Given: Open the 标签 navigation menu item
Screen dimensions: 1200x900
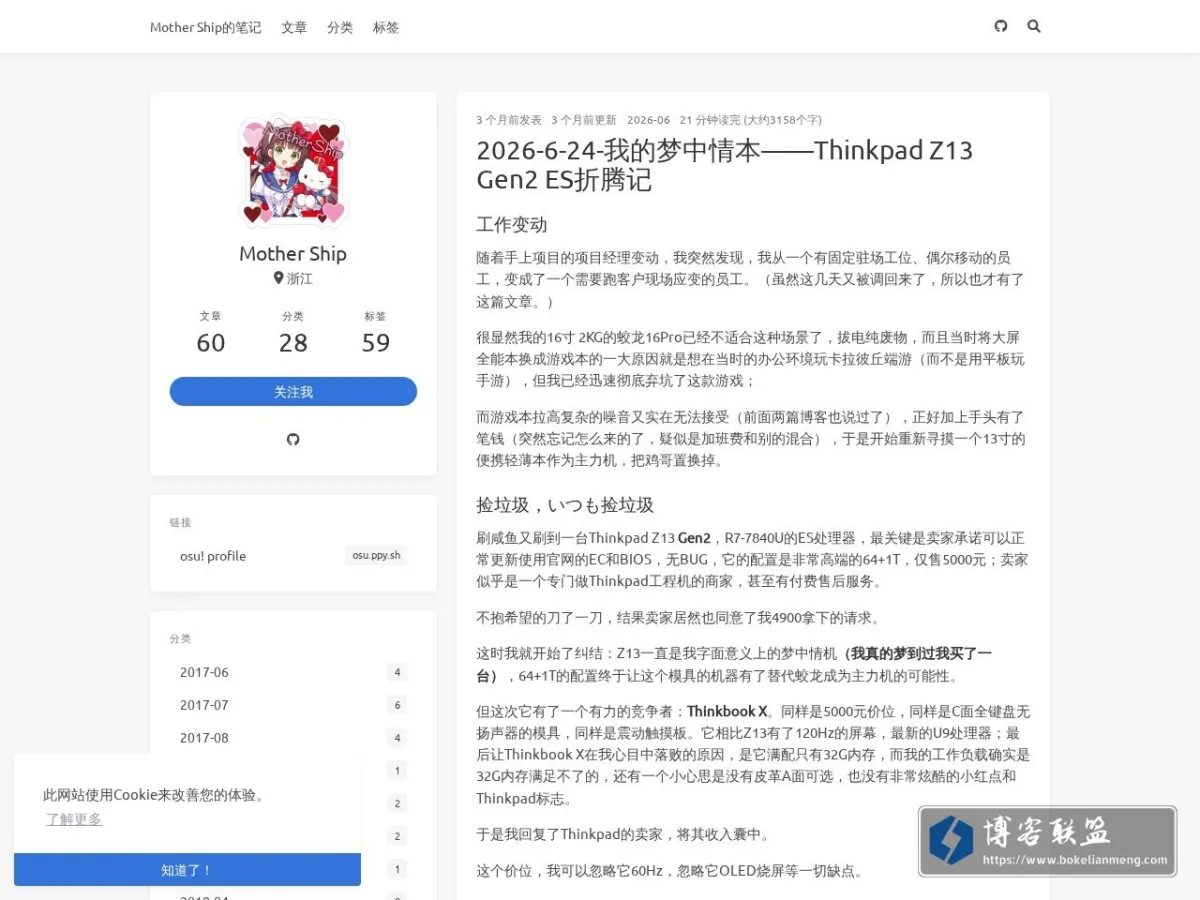Looking at the screenshot, I should [x=386, y=27].
